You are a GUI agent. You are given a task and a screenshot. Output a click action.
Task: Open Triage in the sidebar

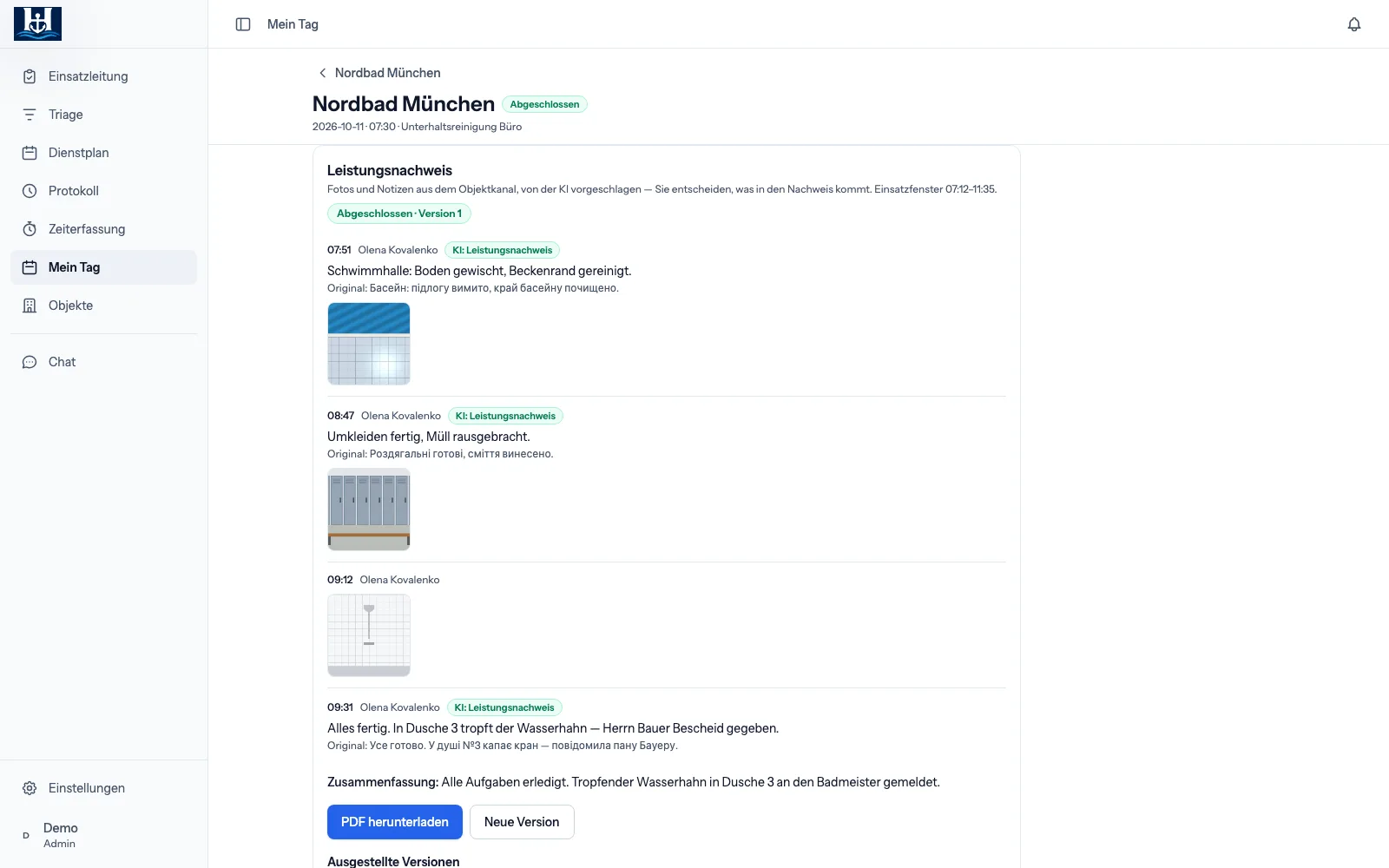(x=104, y=115)
